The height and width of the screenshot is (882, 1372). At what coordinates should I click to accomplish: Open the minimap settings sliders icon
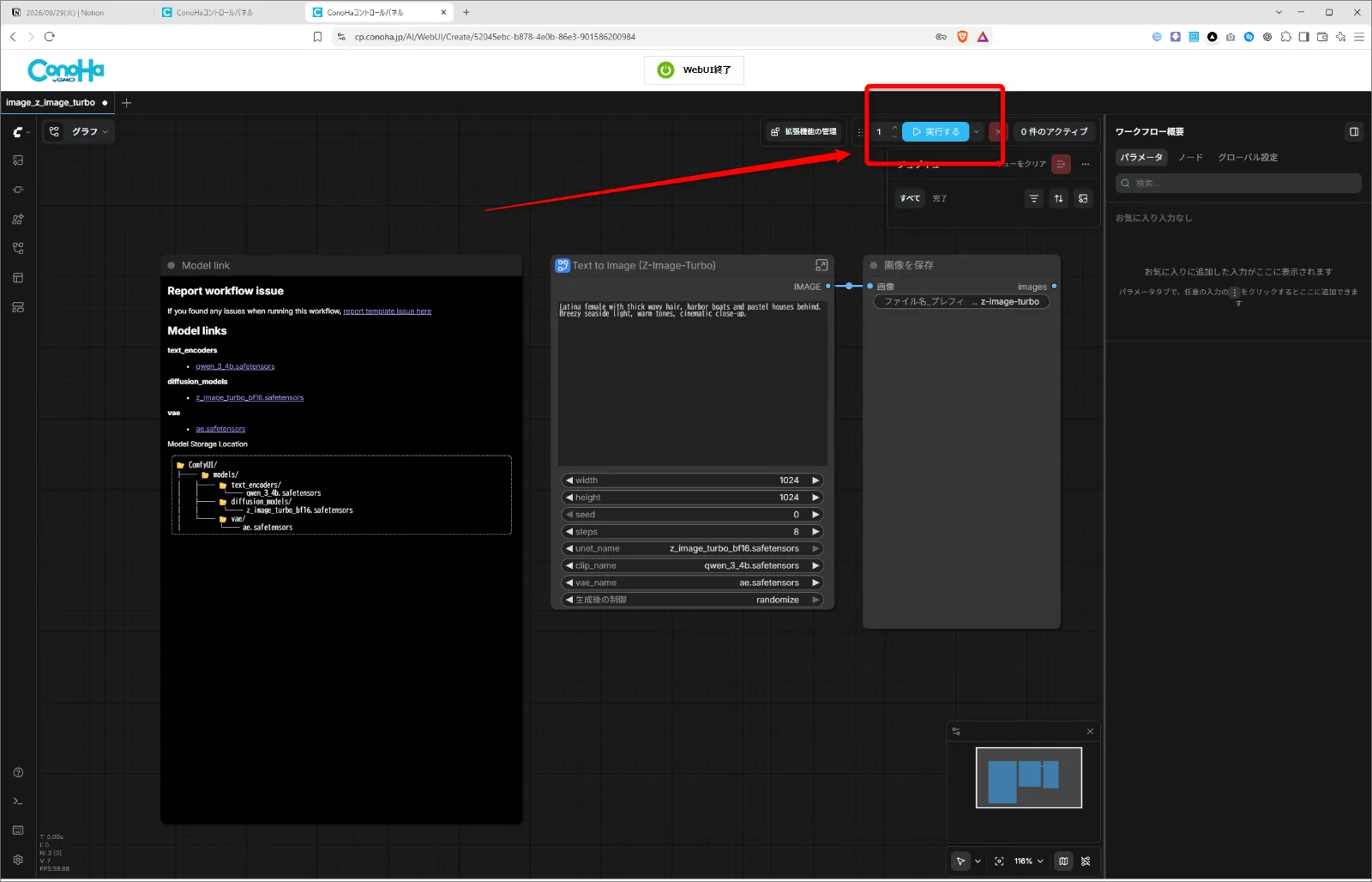tap(956, 732)
